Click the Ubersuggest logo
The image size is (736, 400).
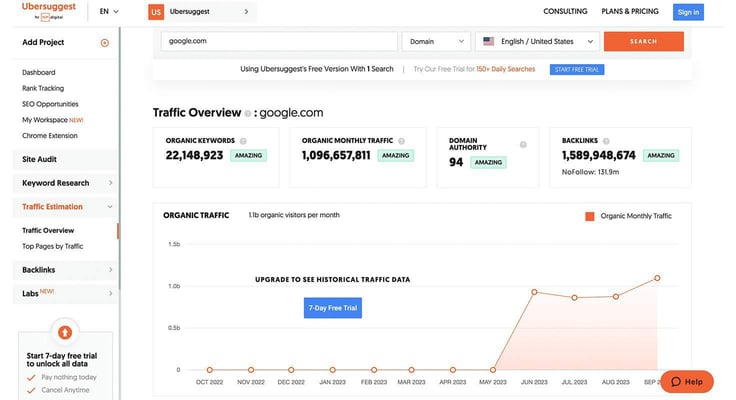[x=48, y=11]
